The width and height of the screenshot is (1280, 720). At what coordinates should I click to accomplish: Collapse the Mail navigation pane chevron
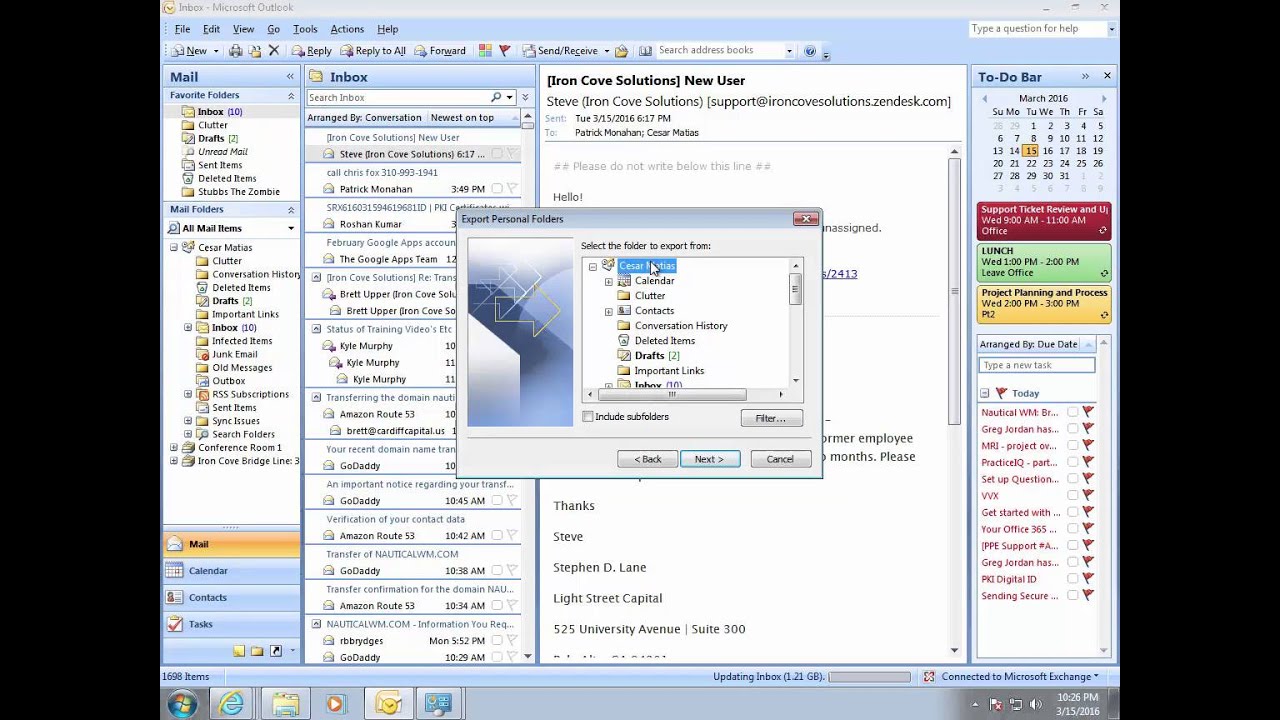(x=291, y=76)
